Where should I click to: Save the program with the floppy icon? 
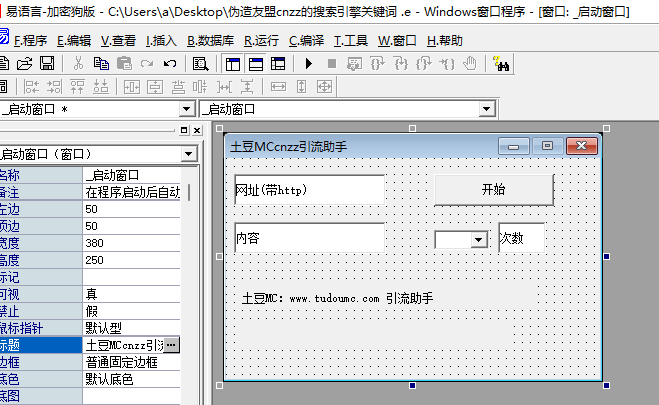(x=47, y=64)
